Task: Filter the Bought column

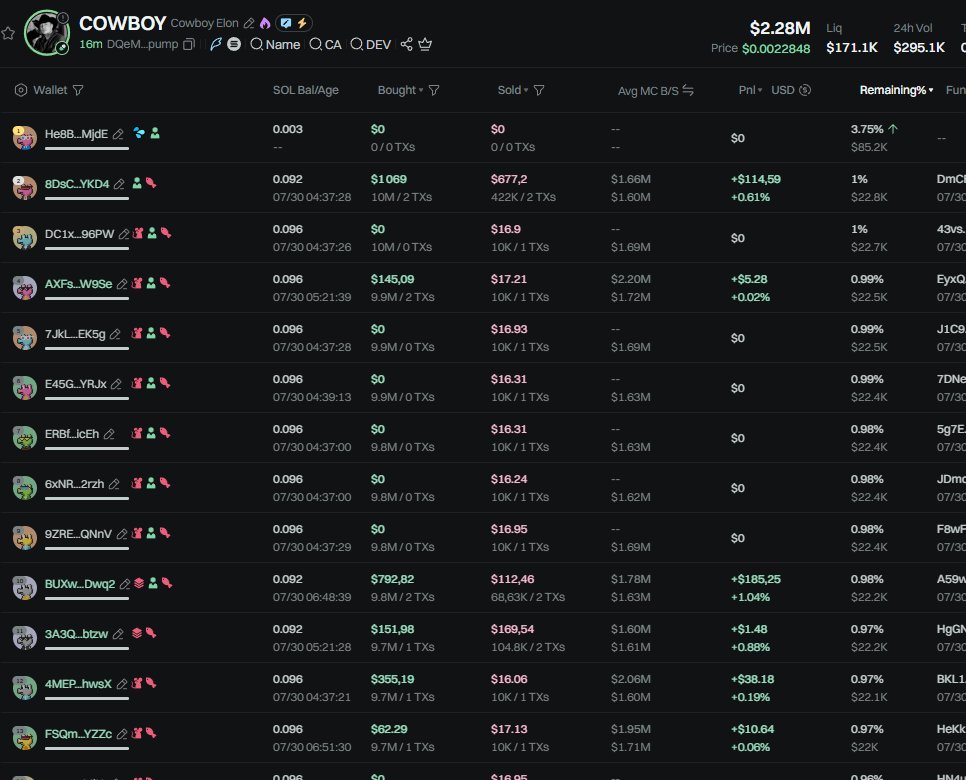Action: coord(434,90)
